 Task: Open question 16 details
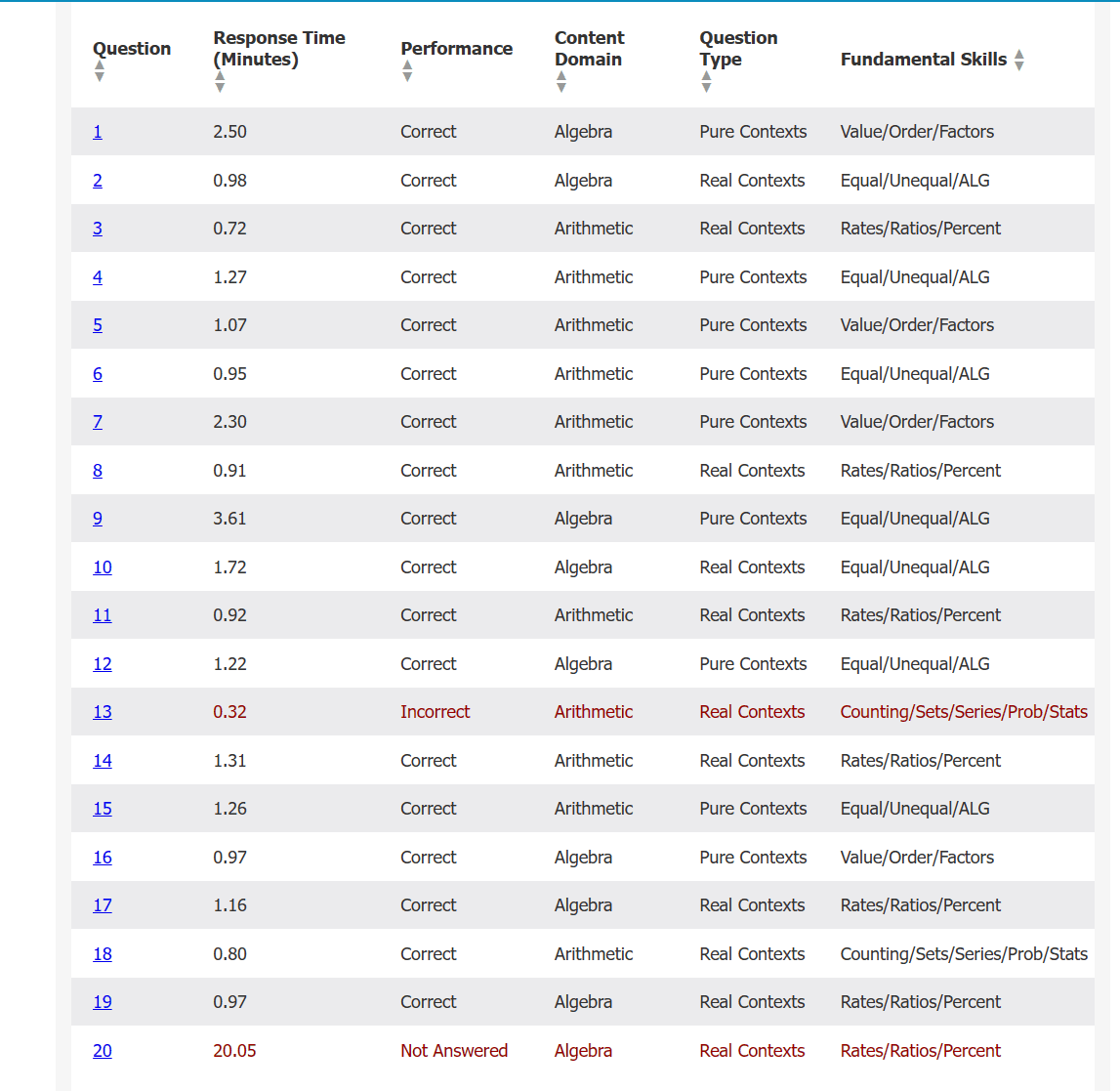[102, 857]
